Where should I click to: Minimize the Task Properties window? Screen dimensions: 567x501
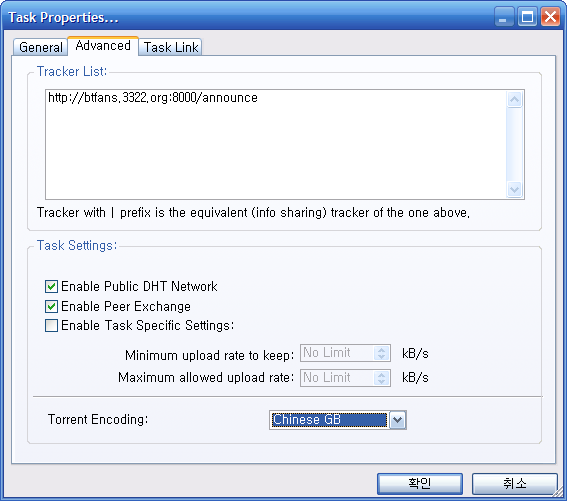tap(504, 17)
